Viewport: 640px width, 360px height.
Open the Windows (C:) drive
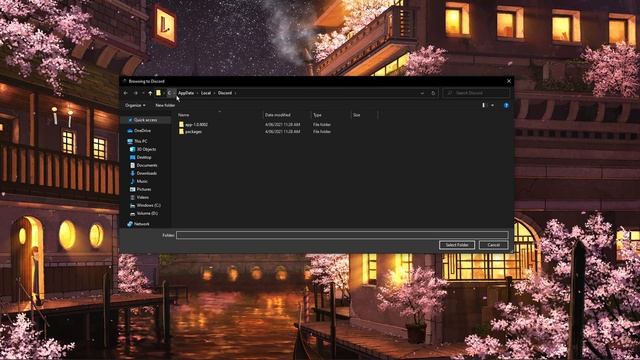[149, 205]
